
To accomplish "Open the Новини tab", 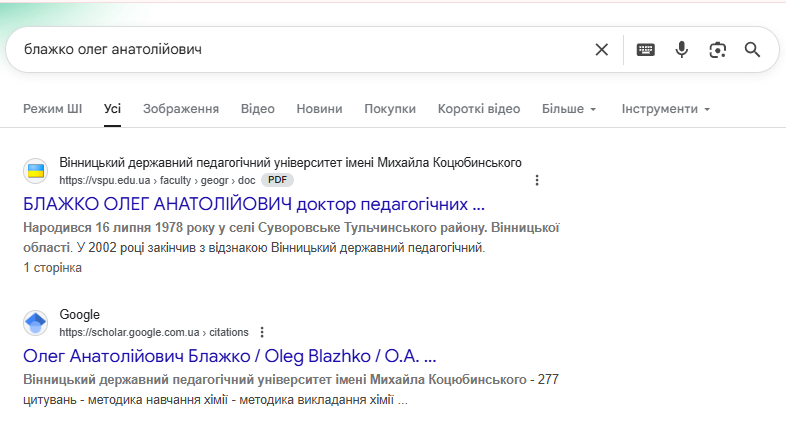I will point(319,109).
